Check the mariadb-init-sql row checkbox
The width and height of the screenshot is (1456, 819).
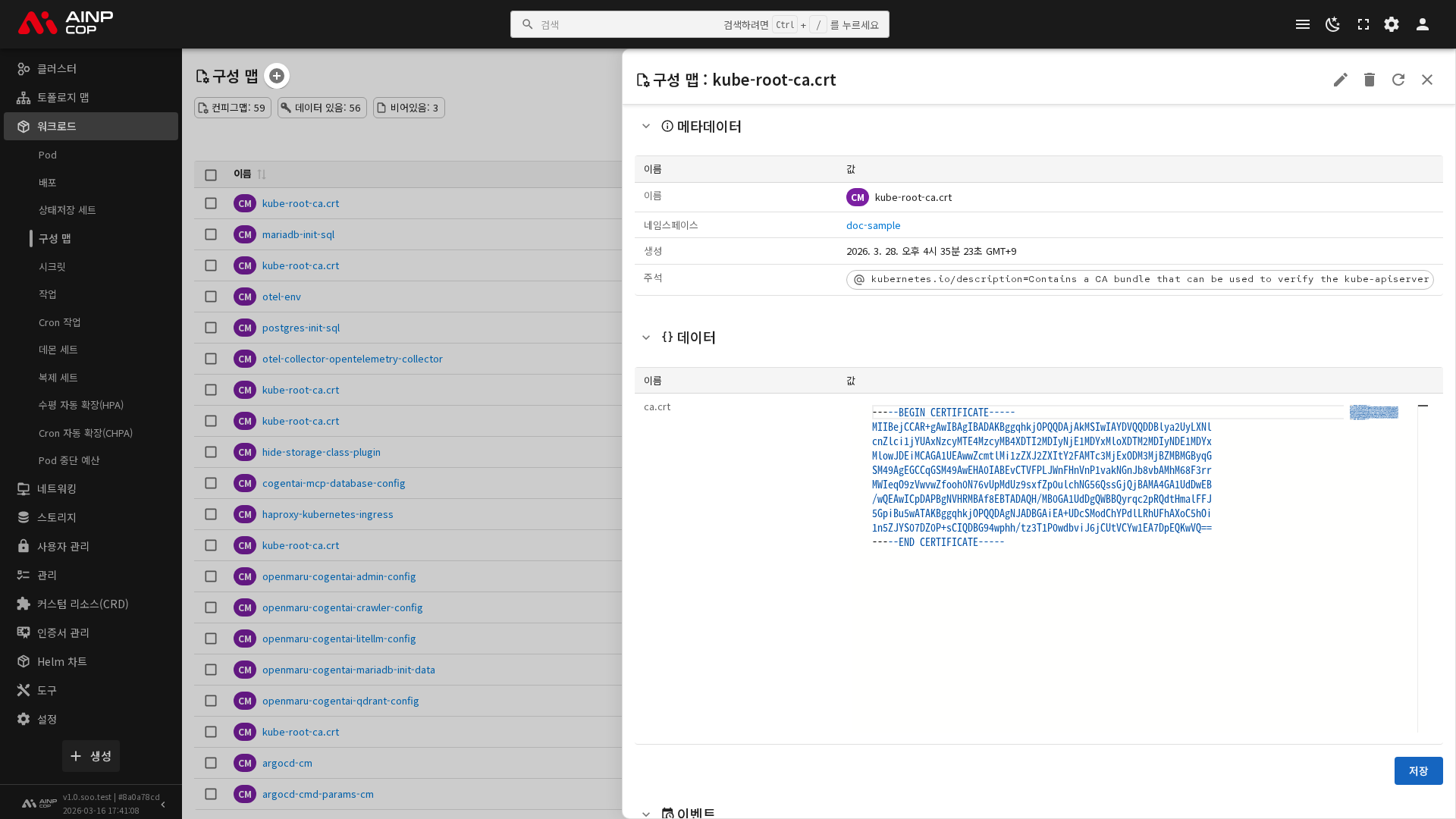(211, 234)
